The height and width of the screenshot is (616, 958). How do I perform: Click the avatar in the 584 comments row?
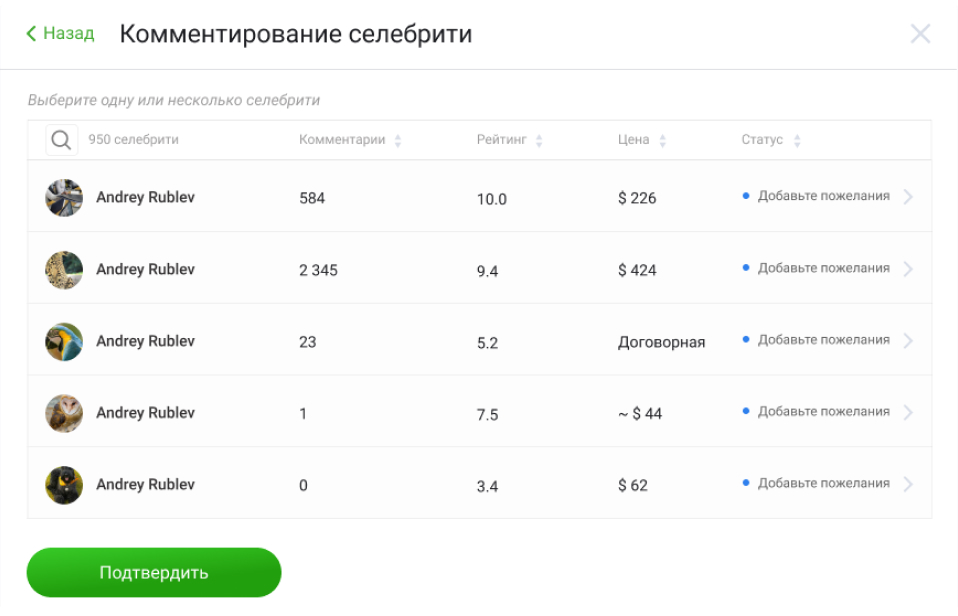click(64, 198)
